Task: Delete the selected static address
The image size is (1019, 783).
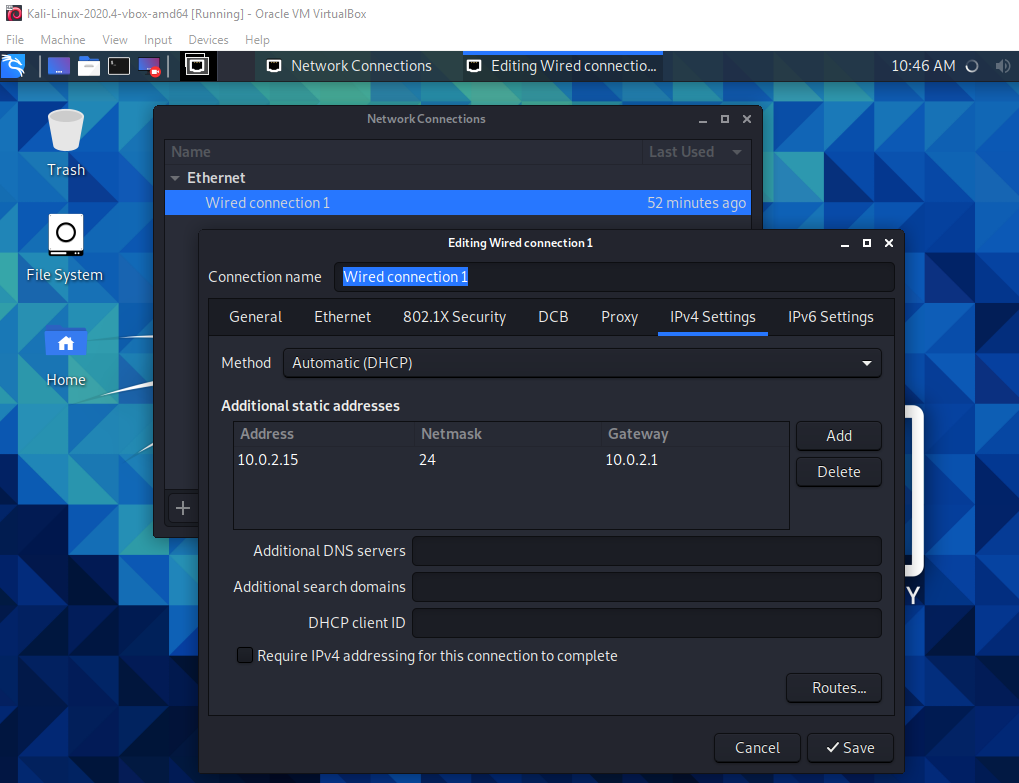Action: click(x=838, y=472)
